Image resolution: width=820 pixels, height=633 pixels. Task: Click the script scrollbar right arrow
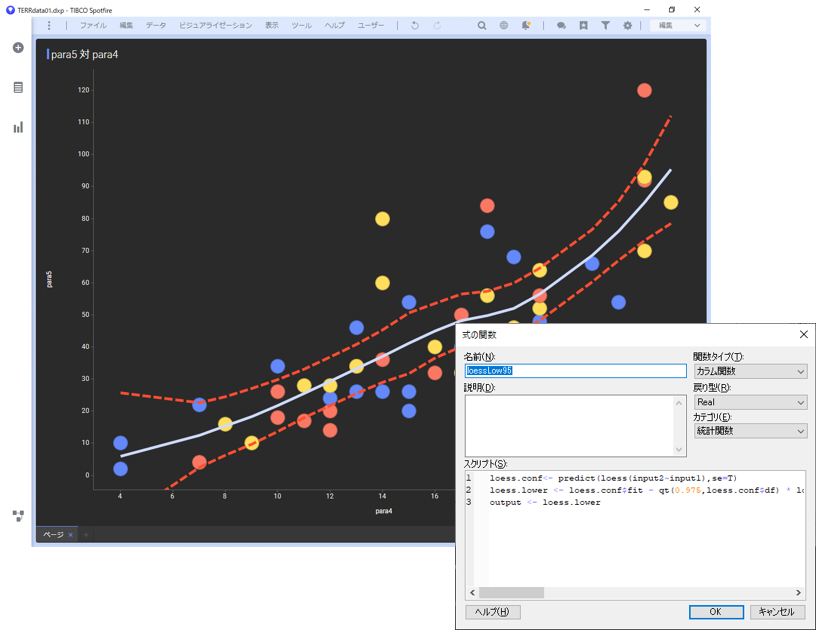tap(798, 593)
